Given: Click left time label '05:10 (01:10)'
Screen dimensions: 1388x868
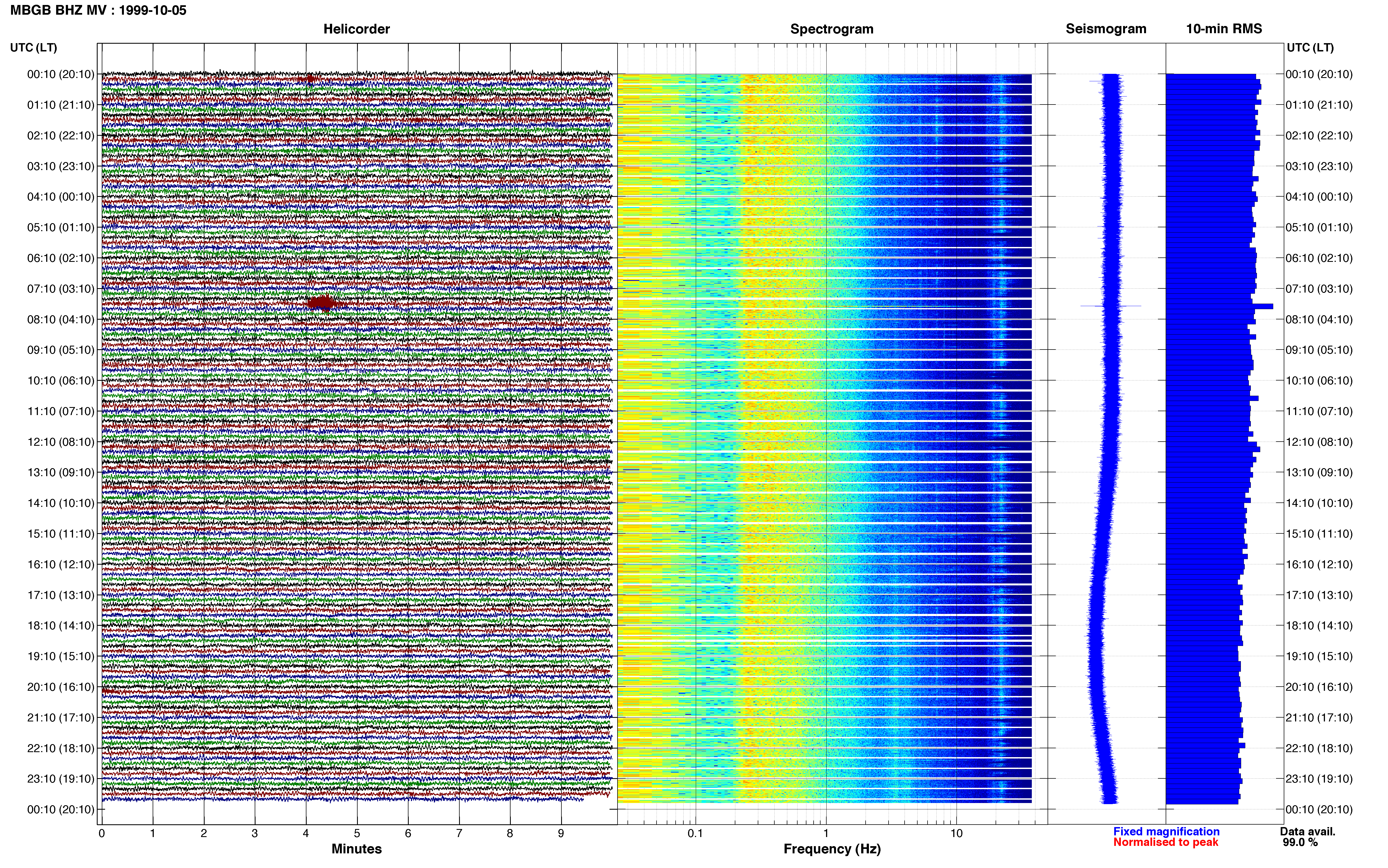Looking at the screenshot, I should pyautogui.click(x=61, y=227).
